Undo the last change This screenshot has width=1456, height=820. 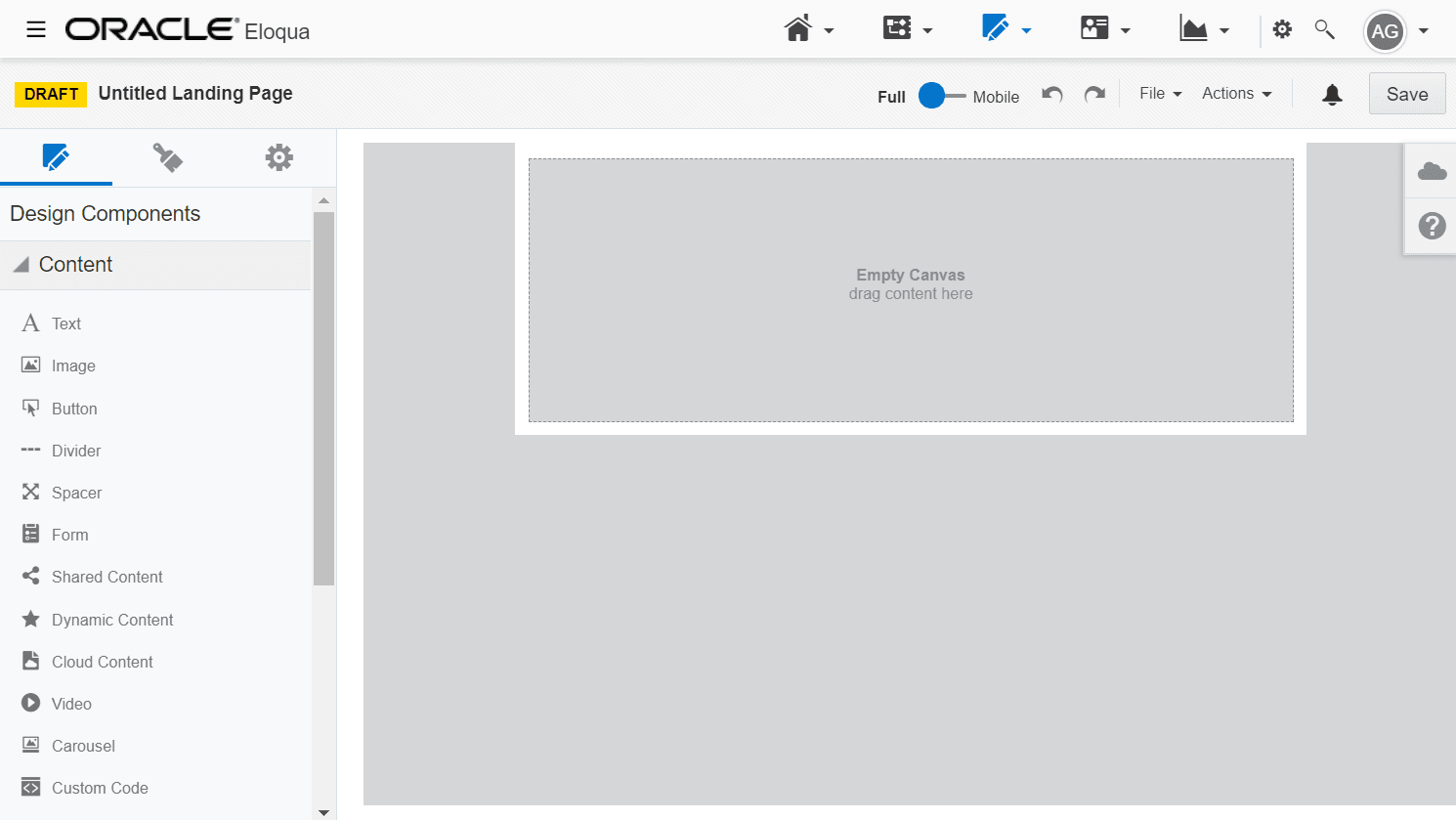coord(1051,93)
